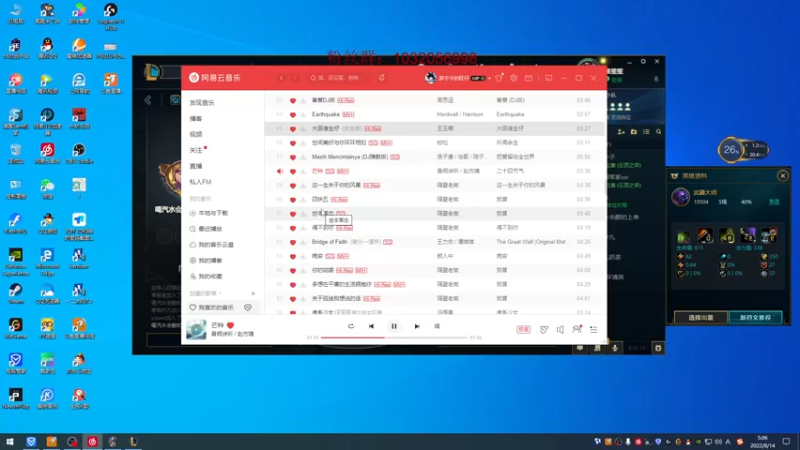Image resolution: width=800 pixels, height=450 pixels.
Task: Add friend icon in League social panel
Action: pyautogui.click(x=621, y=132)
